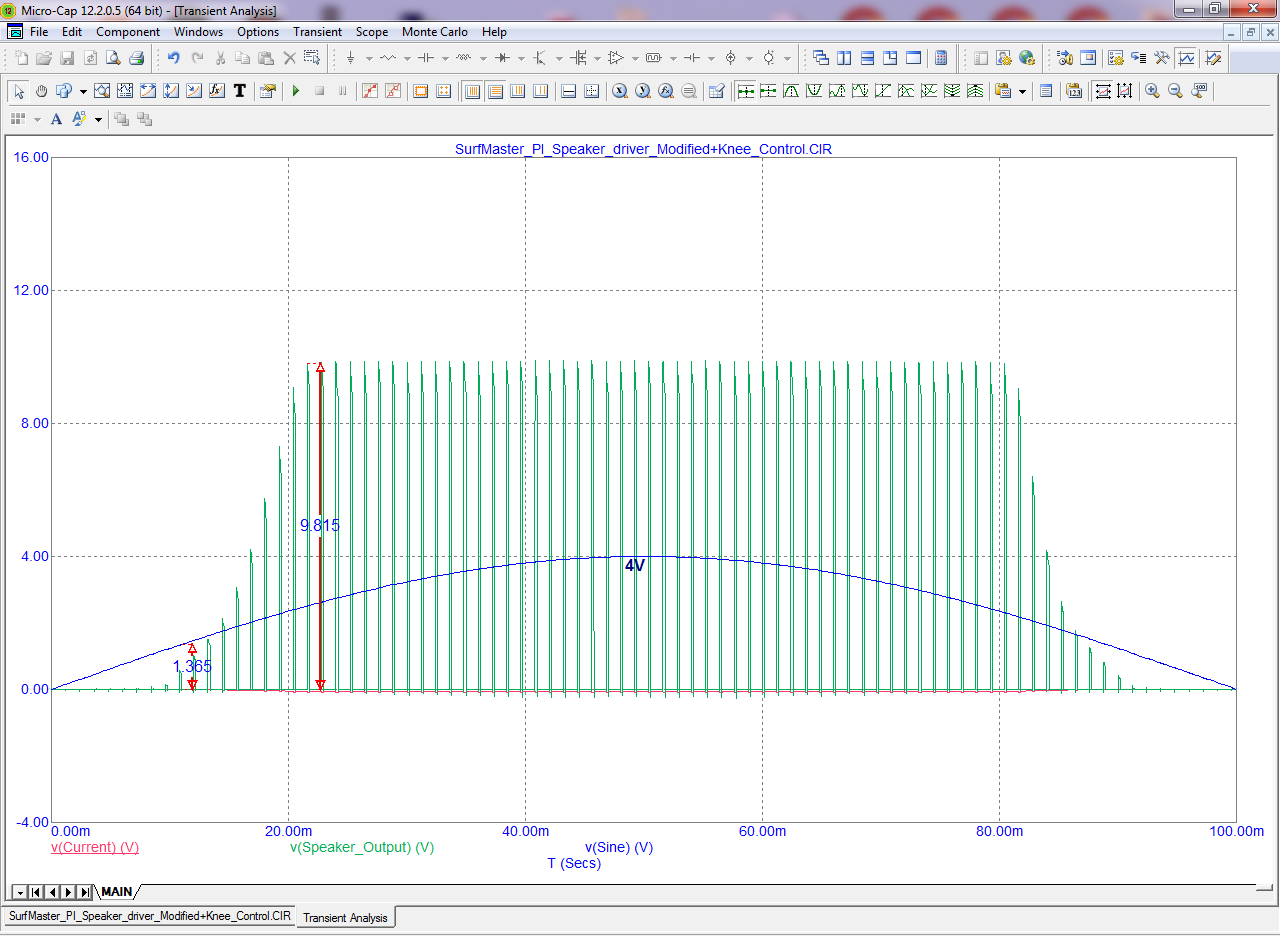This screenshot has width=1280, height=936.
Task: Open the Transient menu
Action: pos(317,32)
